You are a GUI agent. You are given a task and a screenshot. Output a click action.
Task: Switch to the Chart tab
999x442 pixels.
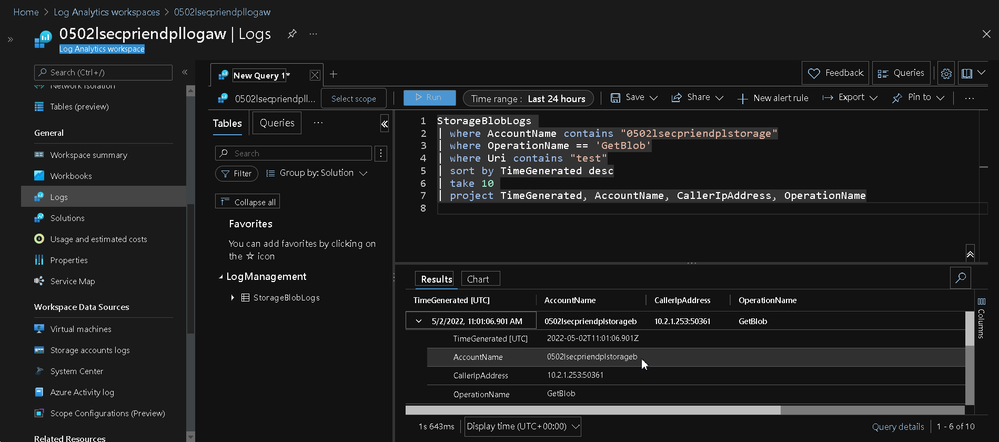click(x=478, y=279)
